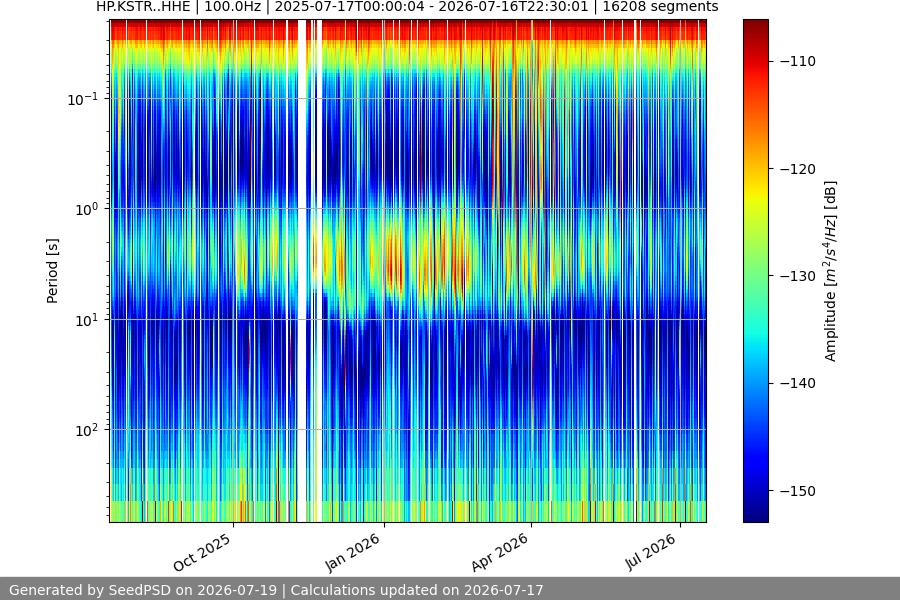Image resolution: width=900 pixels, height=600 pixels.
Task: Click the amplitude colorbar gradient
Action: click(755, 271)
